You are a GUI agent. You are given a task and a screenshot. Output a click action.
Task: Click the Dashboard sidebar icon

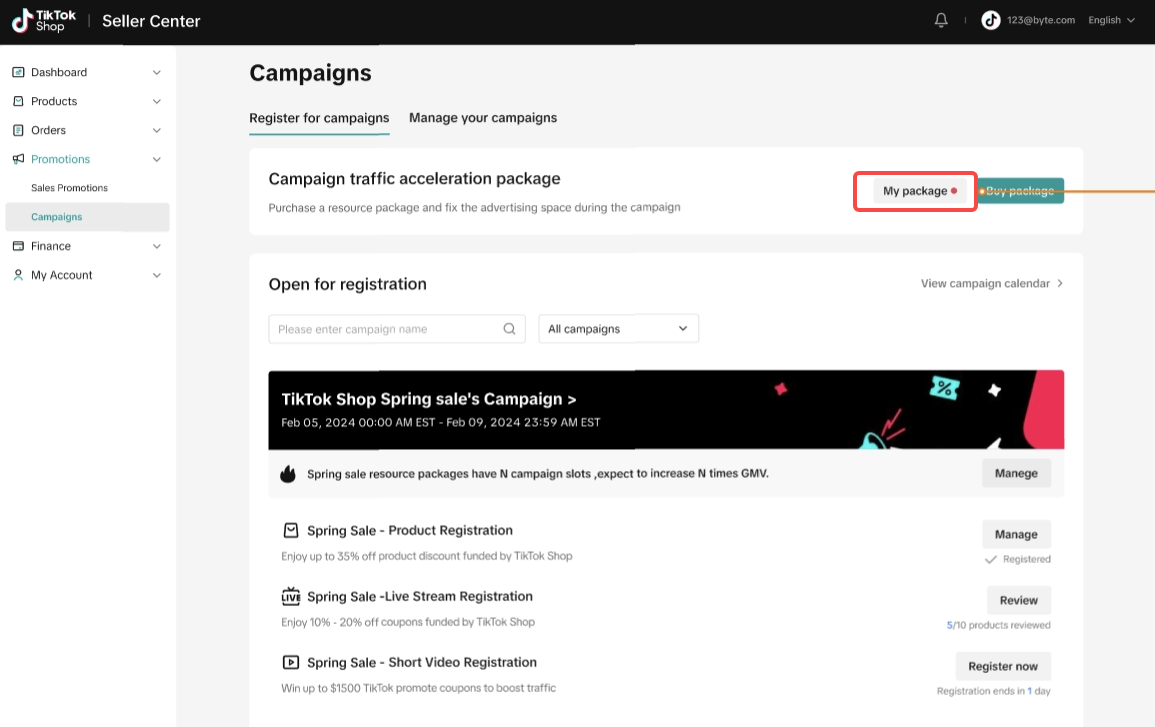(x=18, y=72)
